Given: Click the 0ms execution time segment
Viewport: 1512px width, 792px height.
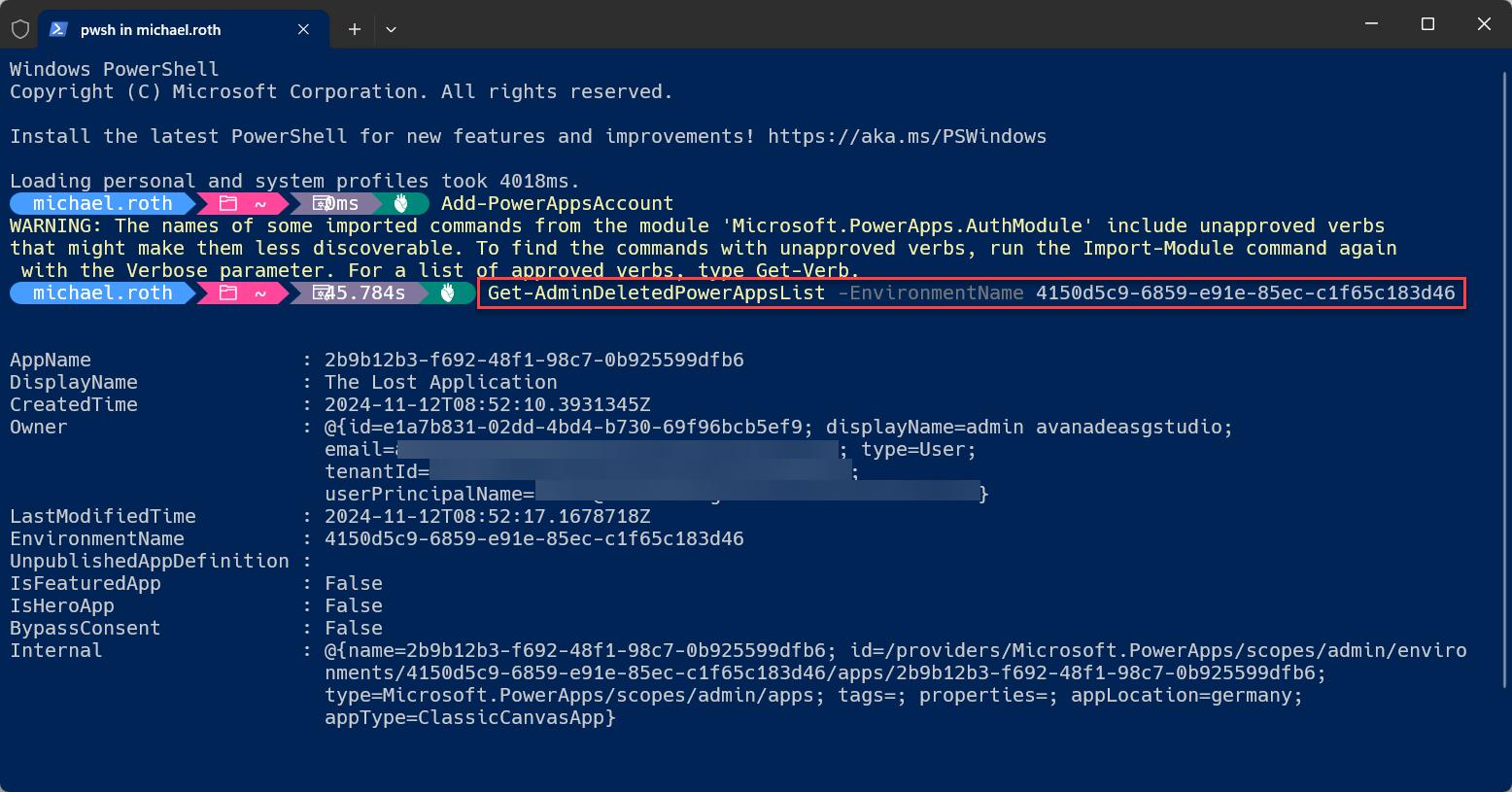Looking at the screenshot, I should (x=336, y=203).
